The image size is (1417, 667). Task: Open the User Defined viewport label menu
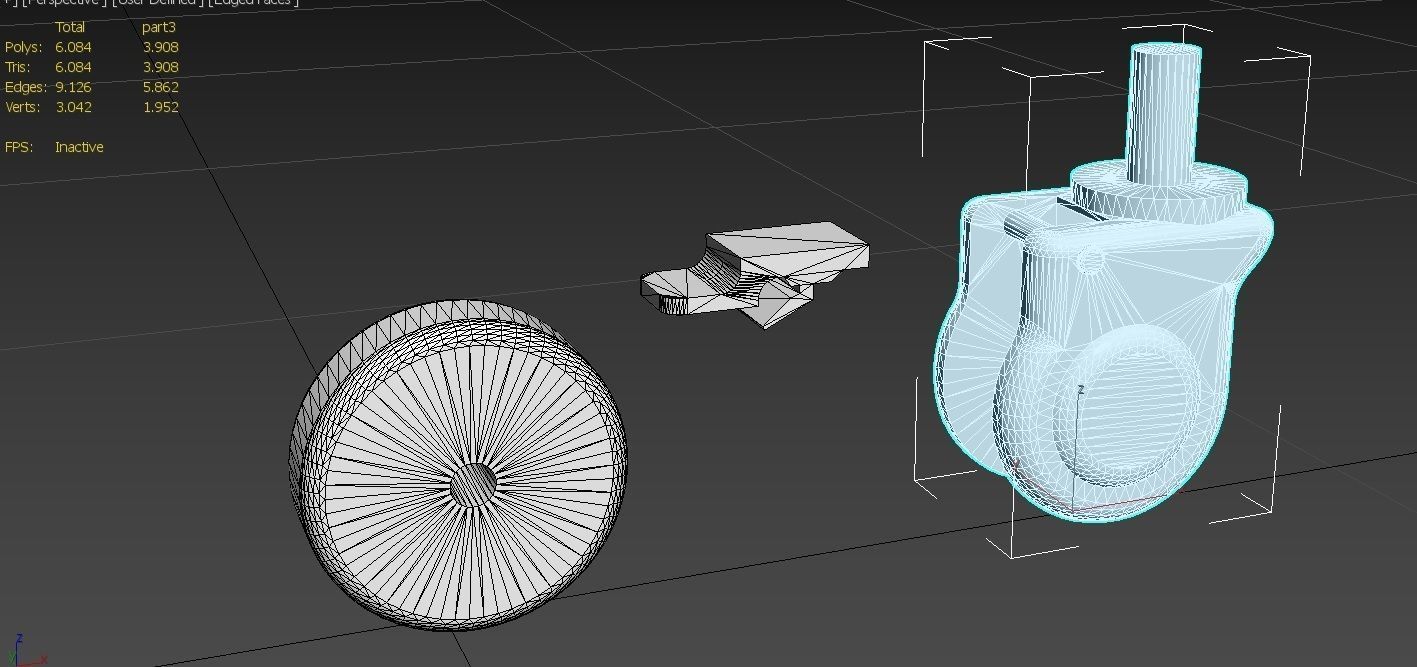click(x=159, y=3)
